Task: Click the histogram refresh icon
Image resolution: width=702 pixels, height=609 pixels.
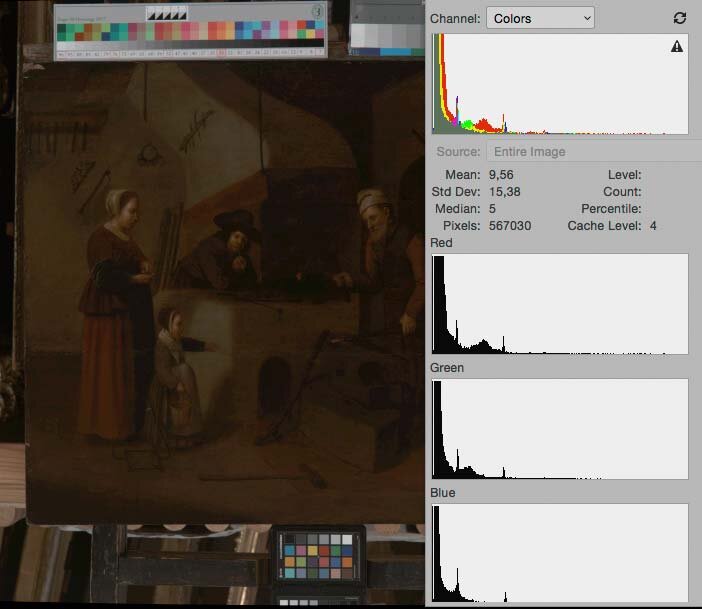Action: tap(679, 18)
